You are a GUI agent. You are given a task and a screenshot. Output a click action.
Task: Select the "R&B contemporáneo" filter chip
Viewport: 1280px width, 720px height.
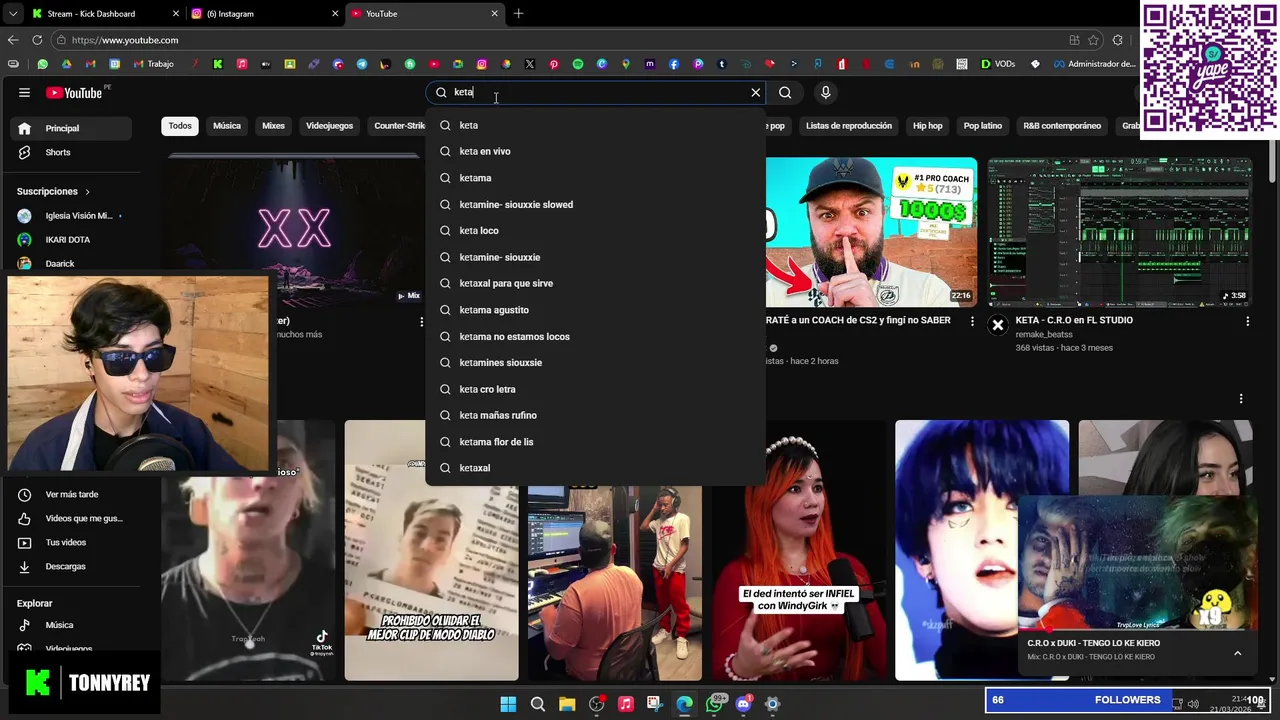click(1062, 126)
